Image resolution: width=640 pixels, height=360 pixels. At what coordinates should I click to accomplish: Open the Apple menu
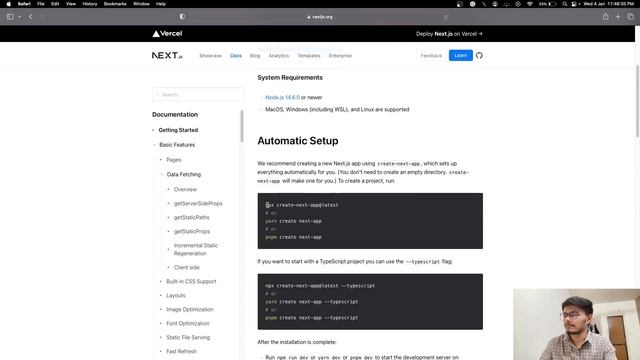click(9, 4)
